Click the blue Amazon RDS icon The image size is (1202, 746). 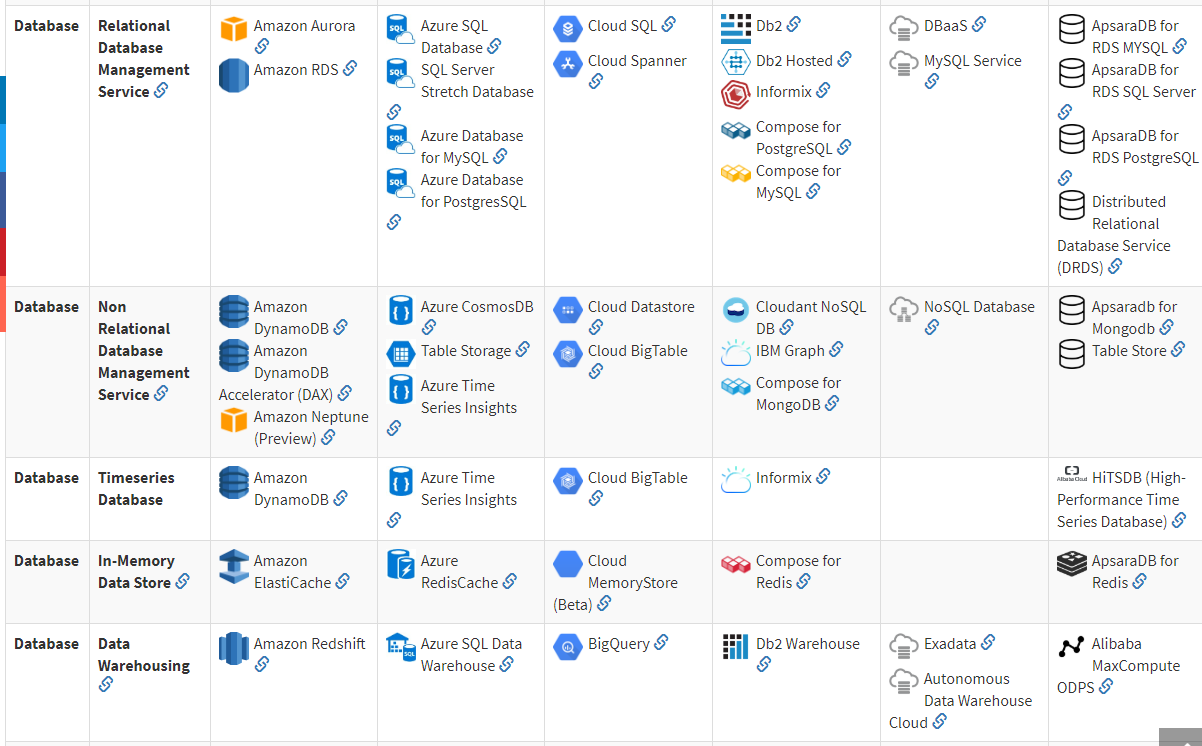tap(234, 75)
